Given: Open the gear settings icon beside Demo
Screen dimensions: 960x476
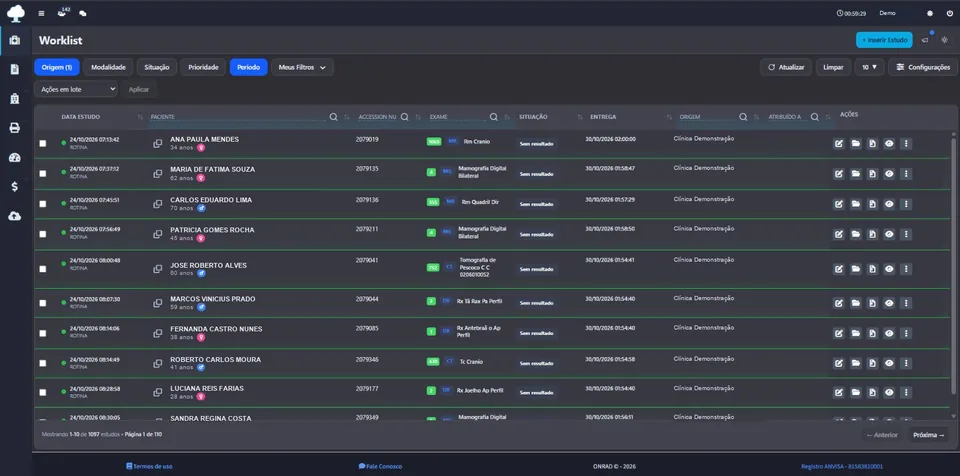Looking at the screenshot, I should click(930, 13).
